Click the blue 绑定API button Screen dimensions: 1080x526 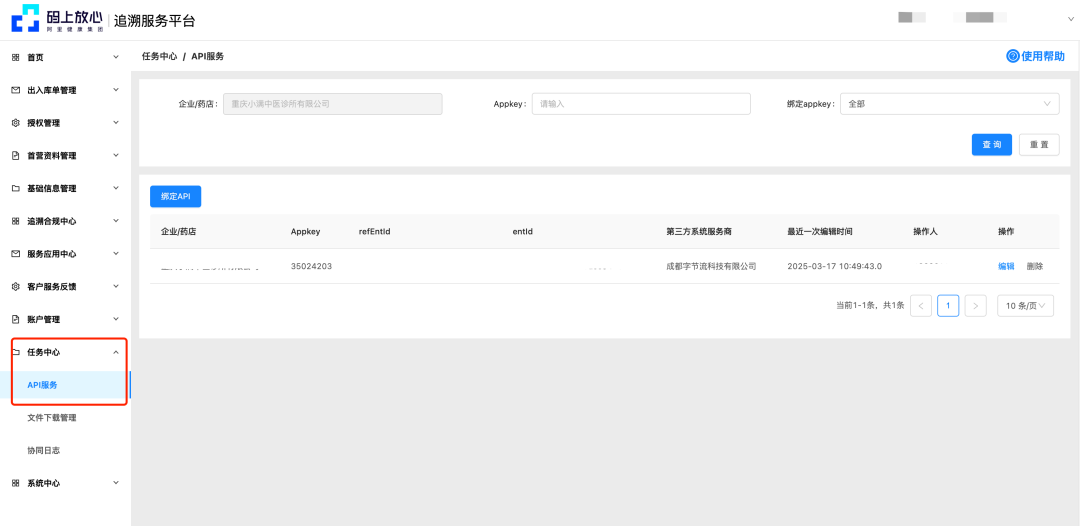(x=175, y=196)
